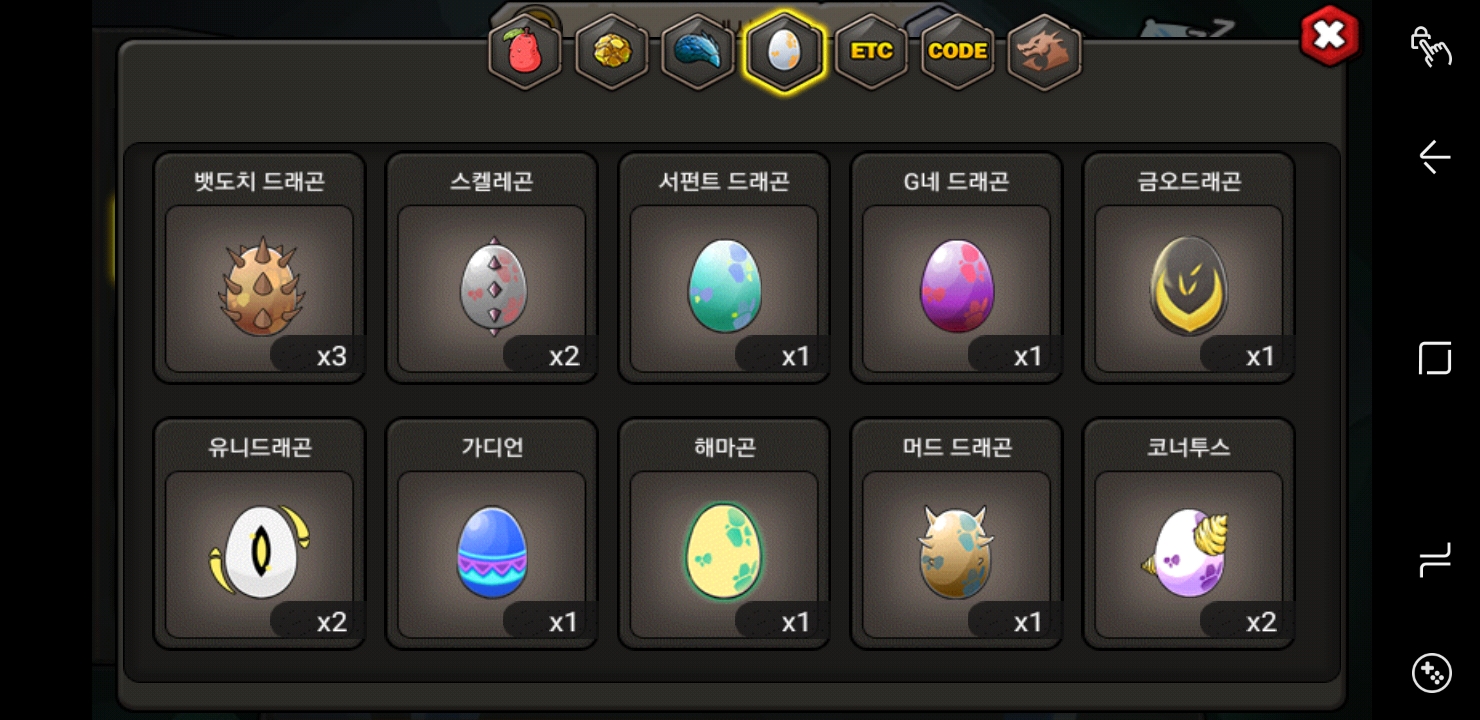This screenshot has height=720, width=1480.
Task: Select the egg inventory tab
Action: coord(784,52)
